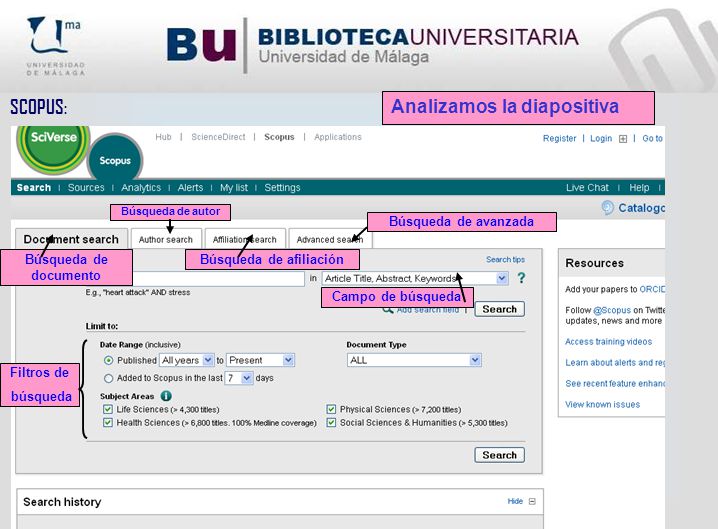Click the Search item in the teal navigation bar
The width and height of the screenshot is (718, 529).
click(x=33, y=187)
